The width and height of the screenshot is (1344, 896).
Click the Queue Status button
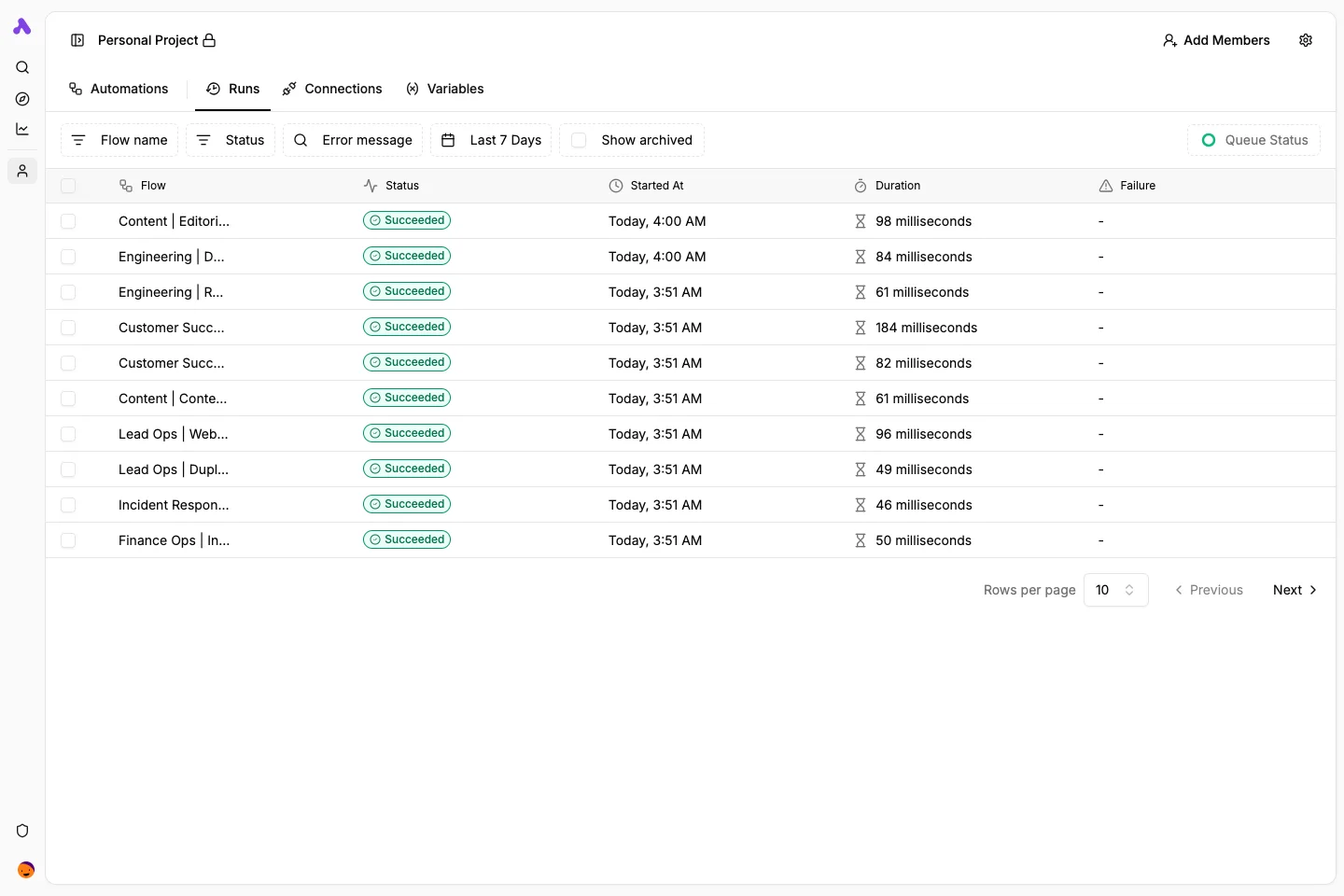pos(1254,140)
